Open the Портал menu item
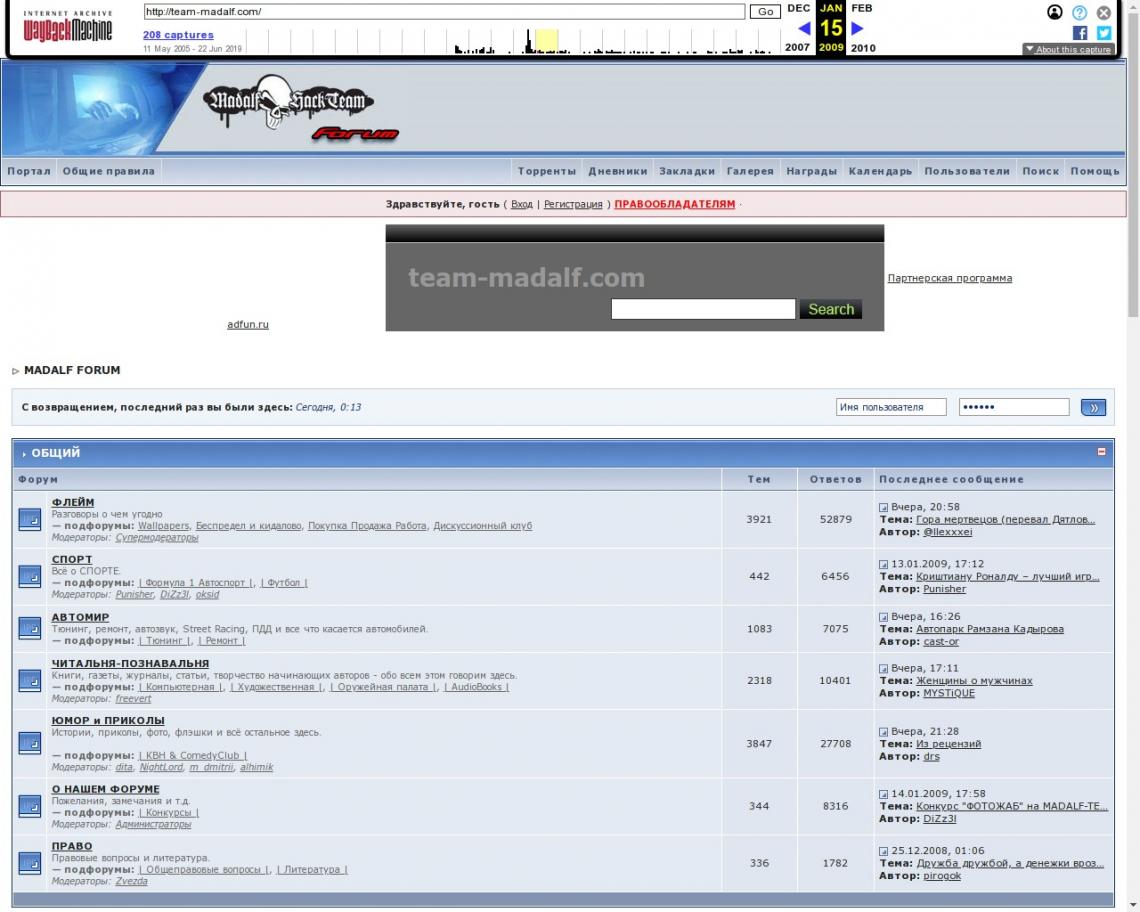The height and width of the screenshot is (912, 1140). point(29,171)
